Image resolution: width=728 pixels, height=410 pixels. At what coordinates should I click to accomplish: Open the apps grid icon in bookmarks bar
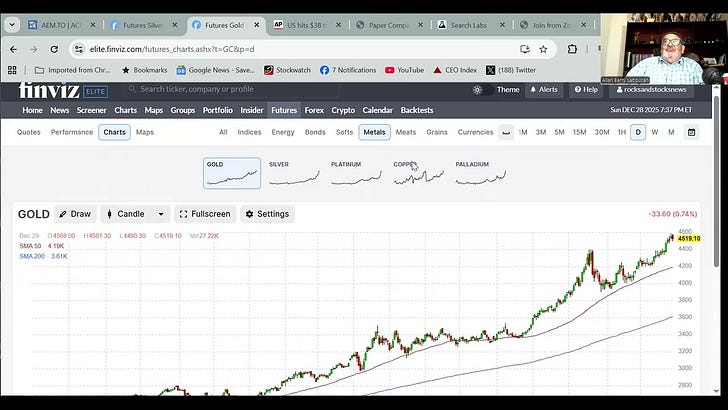[12, 70]
